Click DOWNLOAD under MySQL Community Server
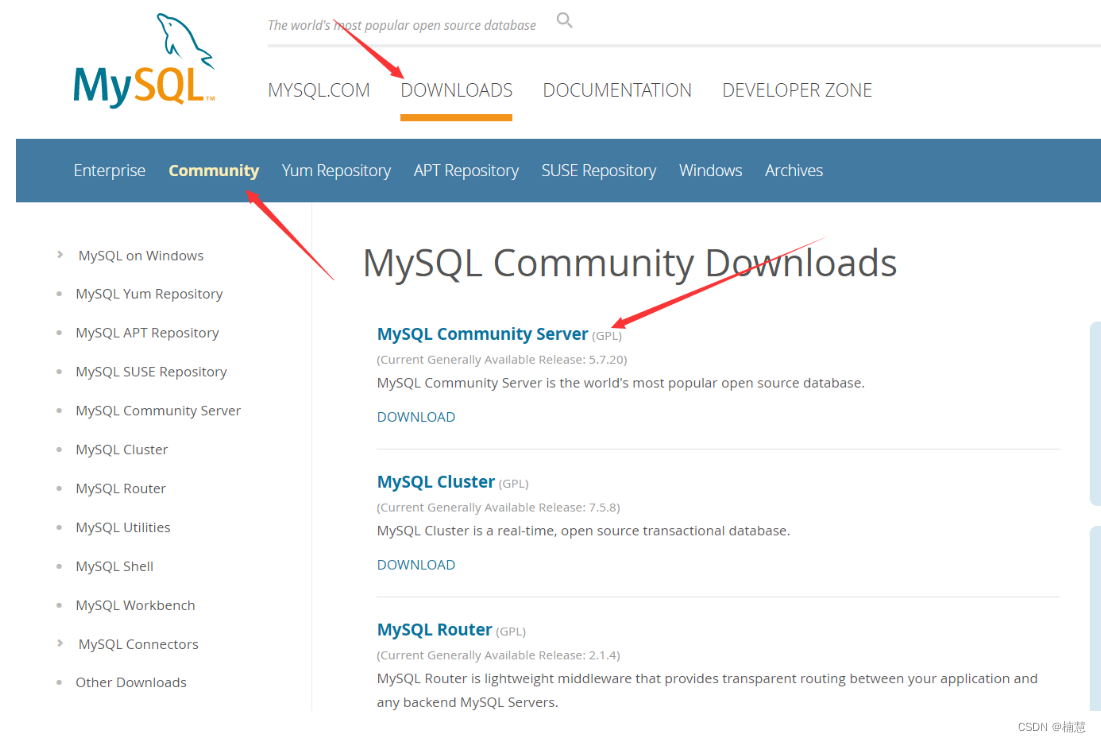This screenshot has width=1101, height=742. [x=416, y=417]
